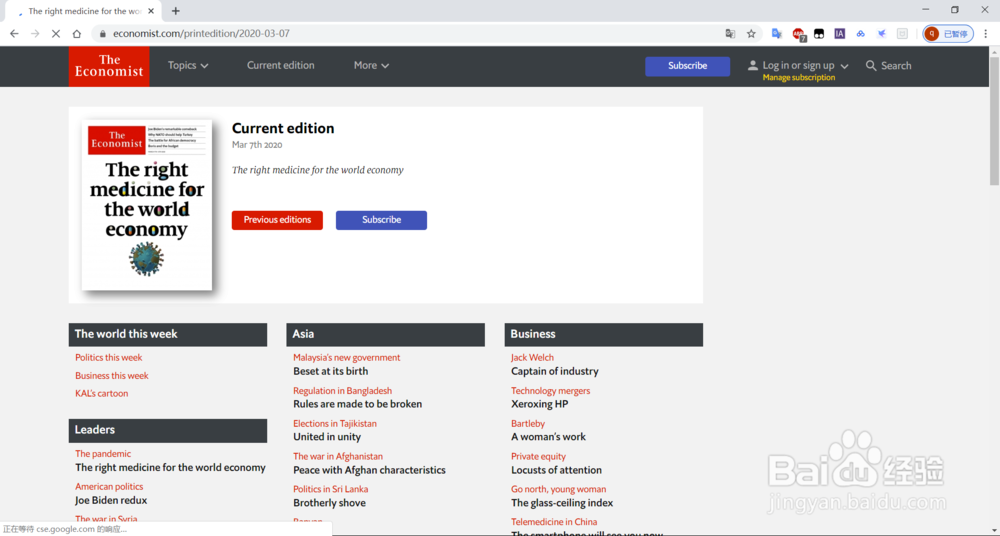Click Subscribe next to Previous editions
Image resolution: width=1000 pixels, height=536 pixels.
(381, 220)
